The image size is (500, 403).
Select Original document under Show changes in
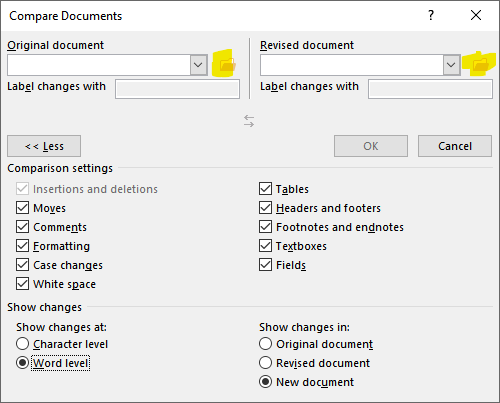click(265, 344)
